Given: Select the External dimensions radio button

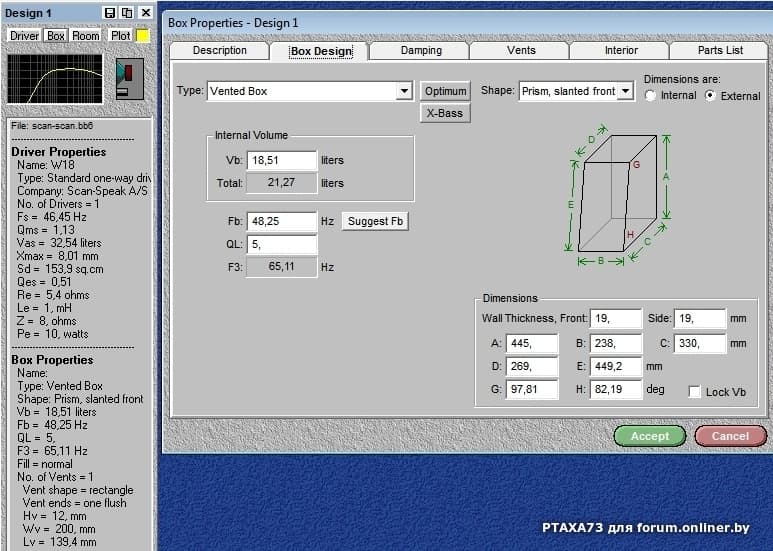Looking at the screenshot, I should click(x=711, y=96).
